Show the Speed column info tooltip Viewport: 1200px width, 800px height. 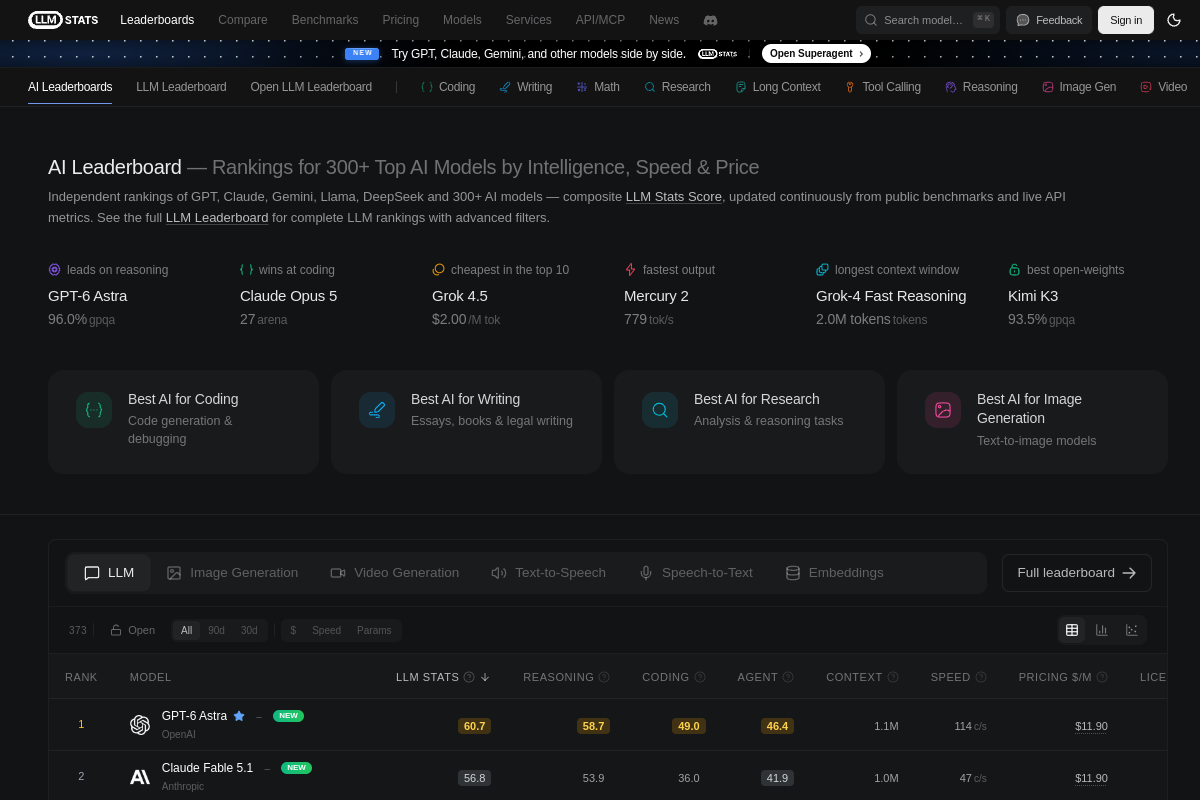[981, 677]
